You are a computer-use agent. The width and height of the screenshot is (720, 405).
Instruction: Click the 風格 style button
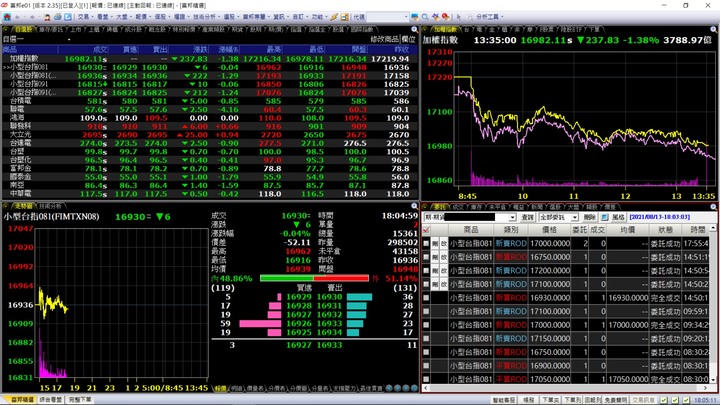618,217
